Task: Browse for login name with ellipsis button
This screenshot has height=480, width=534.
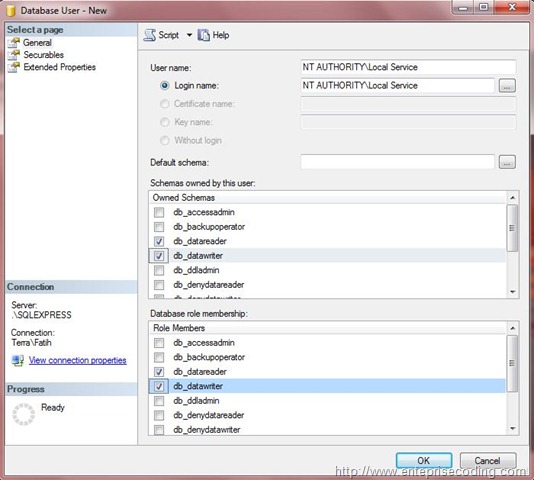Action: pyautogui.click(x=507, y=86)
